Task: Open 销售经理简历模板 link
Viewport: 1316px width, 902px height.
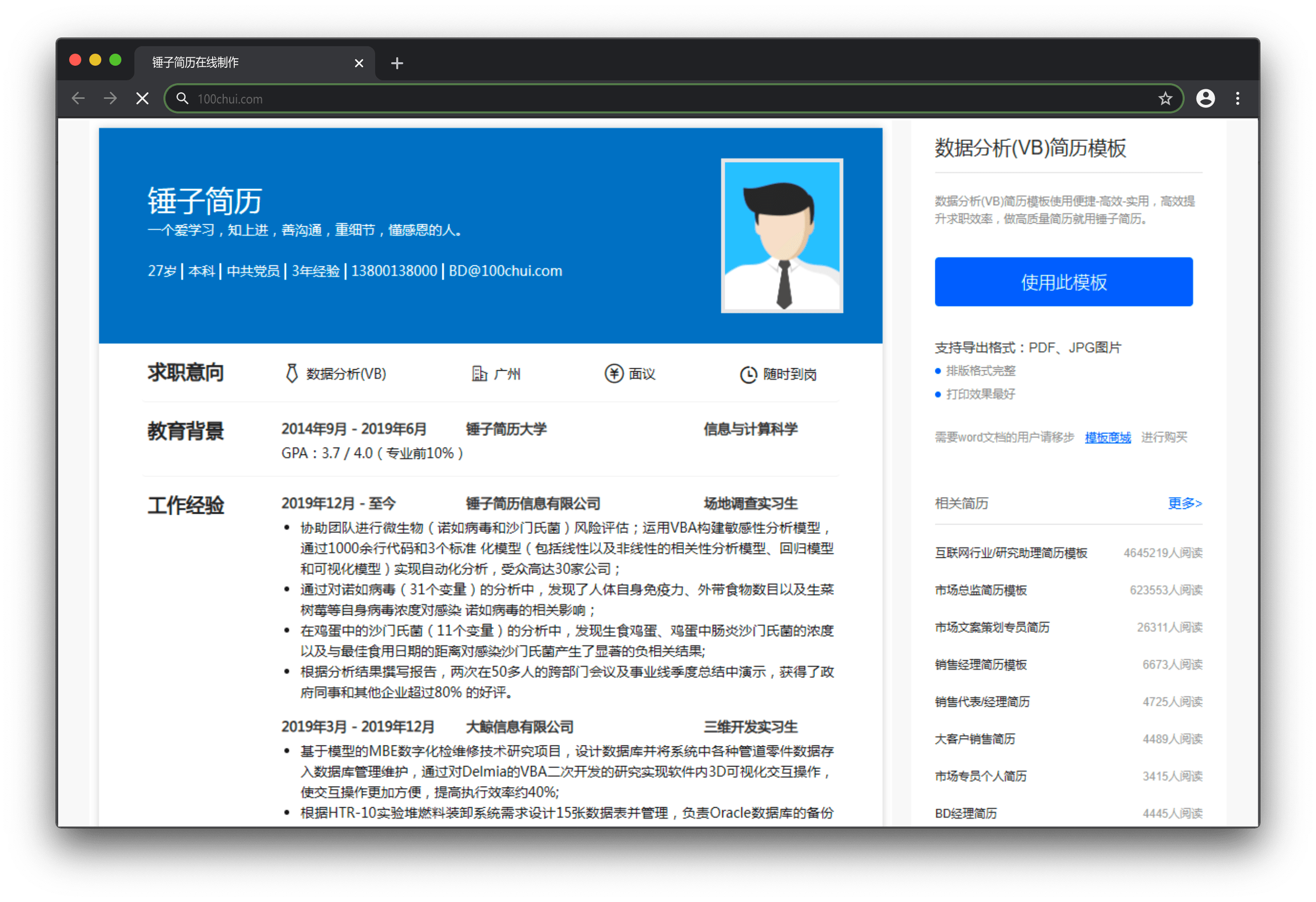Action: tap(980, 665)
